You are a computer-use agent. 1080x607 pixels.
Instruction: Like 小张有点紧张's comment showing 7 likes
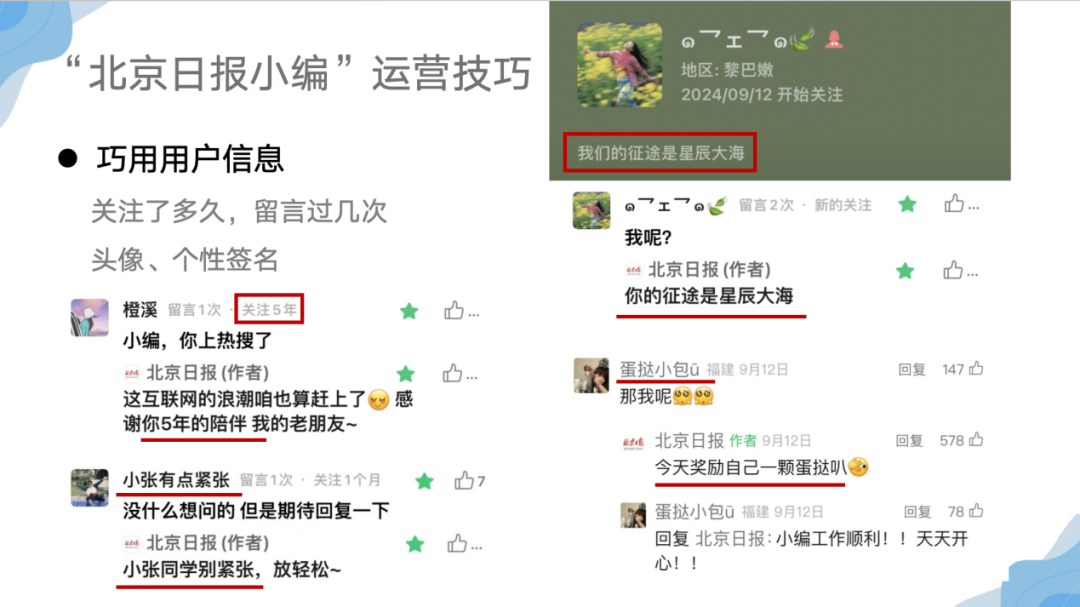point(464,480)
